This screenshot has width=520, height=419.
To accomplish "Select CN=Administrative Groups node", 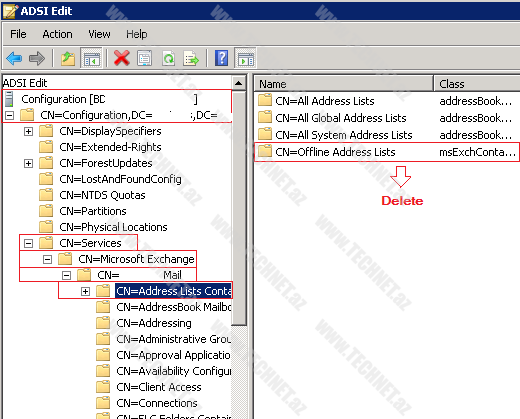I will tap(173, 339).
